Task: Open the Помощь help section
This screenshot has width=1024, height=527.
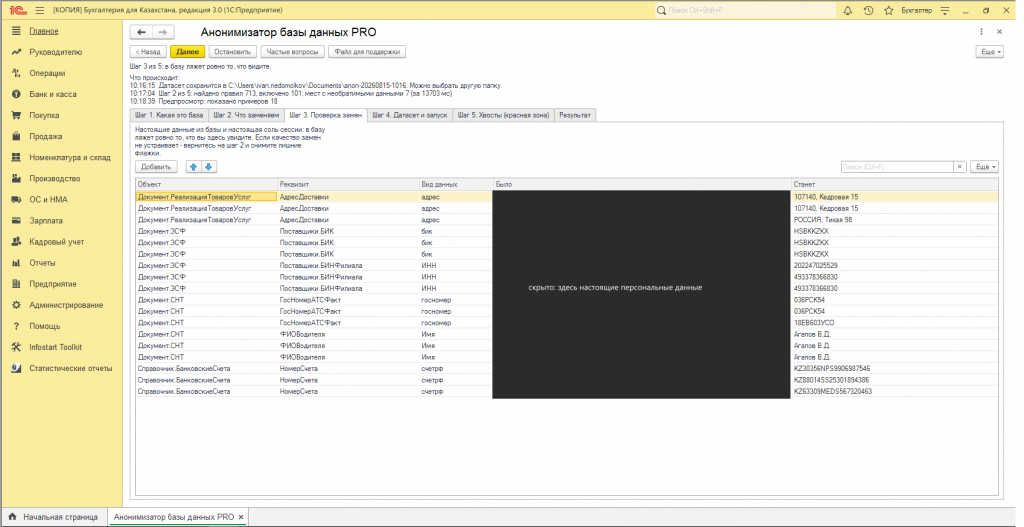Action: [x=44, y=326]
